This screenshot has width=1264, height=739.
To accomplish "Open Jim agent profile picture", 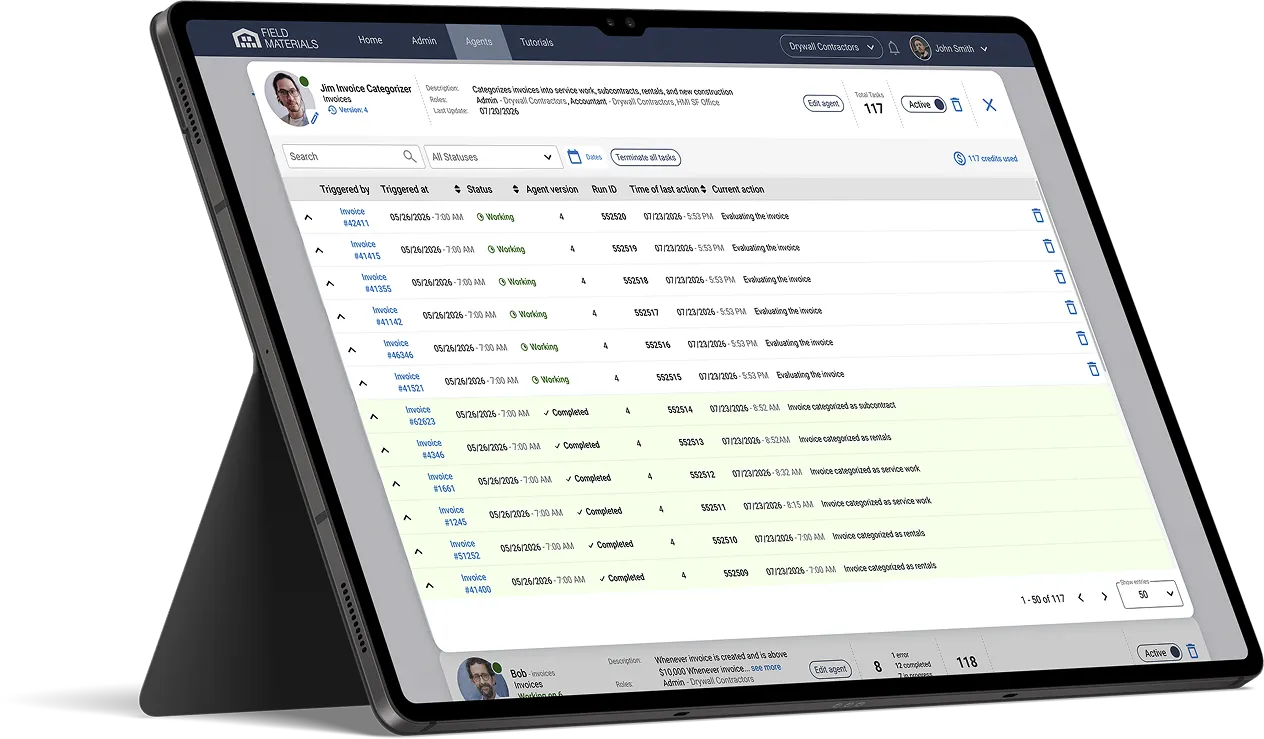I will 290,99.
